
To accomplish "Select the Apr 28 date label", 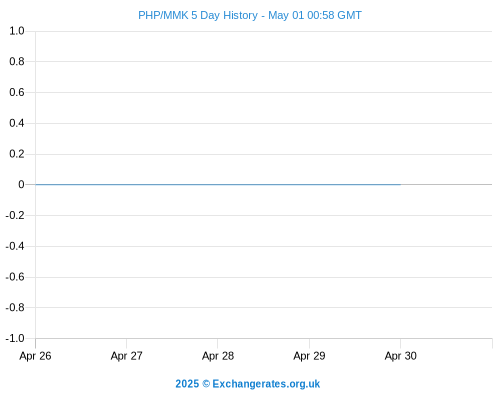I will 218,356.
